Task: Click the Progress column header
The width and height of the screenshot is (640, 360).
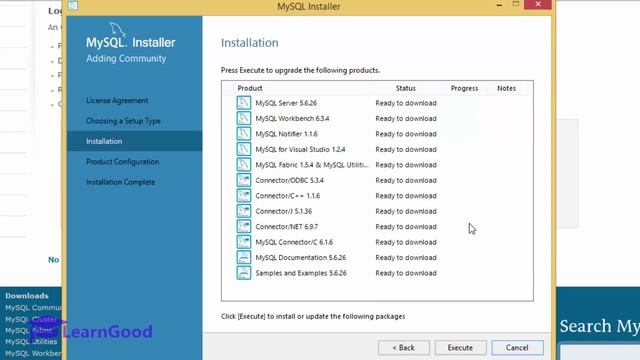Action: pyautogui.click(x=464, y=88)
